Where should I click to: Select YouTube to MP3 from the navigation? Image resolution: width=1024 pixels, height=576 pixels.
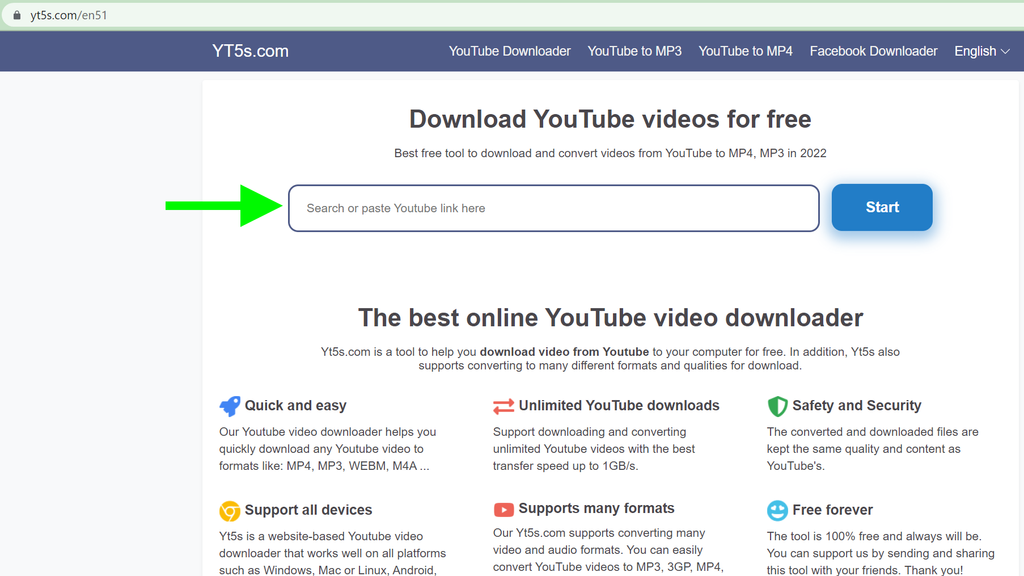tap(634, 51)
